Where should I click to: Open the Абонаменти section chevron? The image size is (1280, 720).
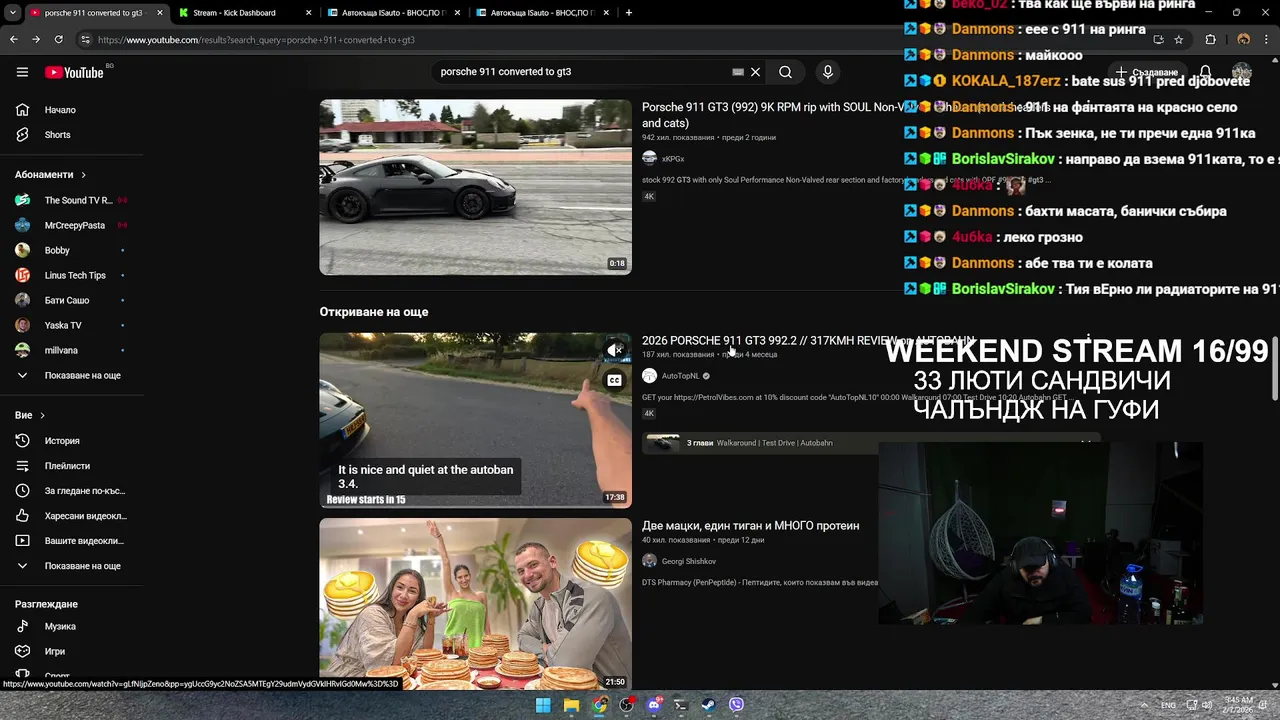click(83, 175)
